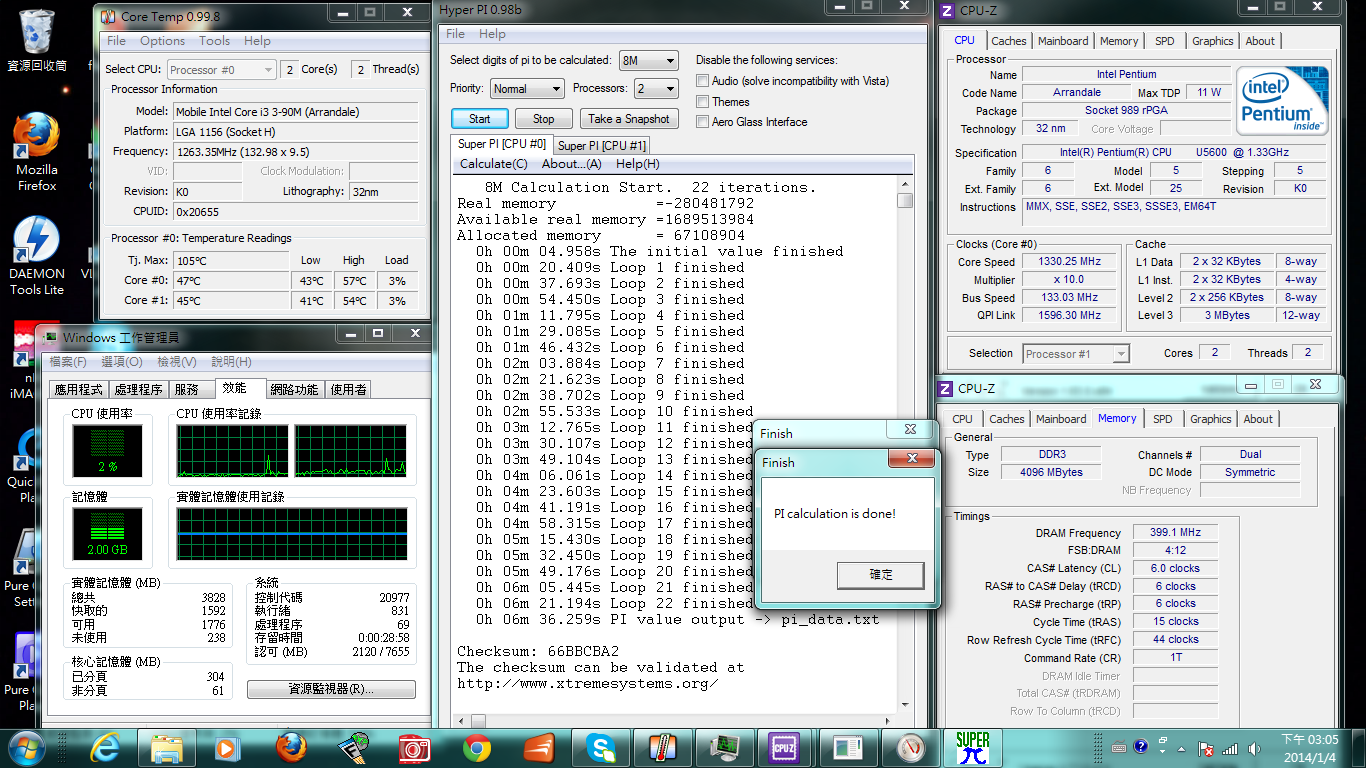The width and height of the screenshot is (1366, 768).
Task: Open Task Manager 檔案(F) menu
Action: 67,362
